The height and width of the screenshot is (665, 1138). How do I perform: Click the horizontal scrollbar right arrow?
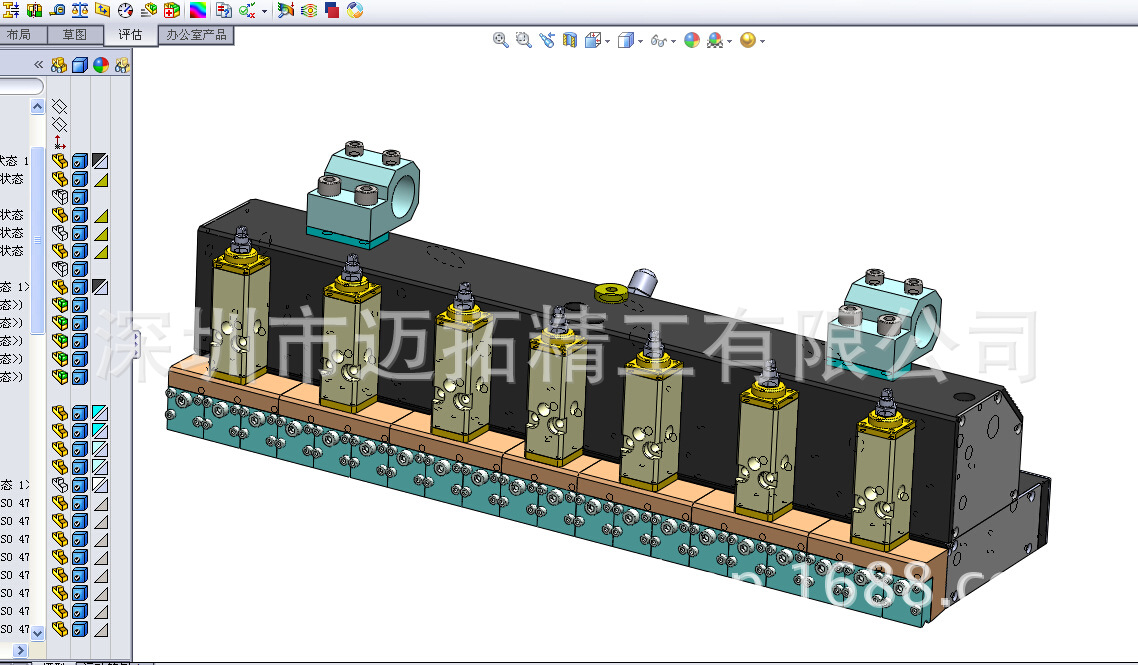click(20, 650)
